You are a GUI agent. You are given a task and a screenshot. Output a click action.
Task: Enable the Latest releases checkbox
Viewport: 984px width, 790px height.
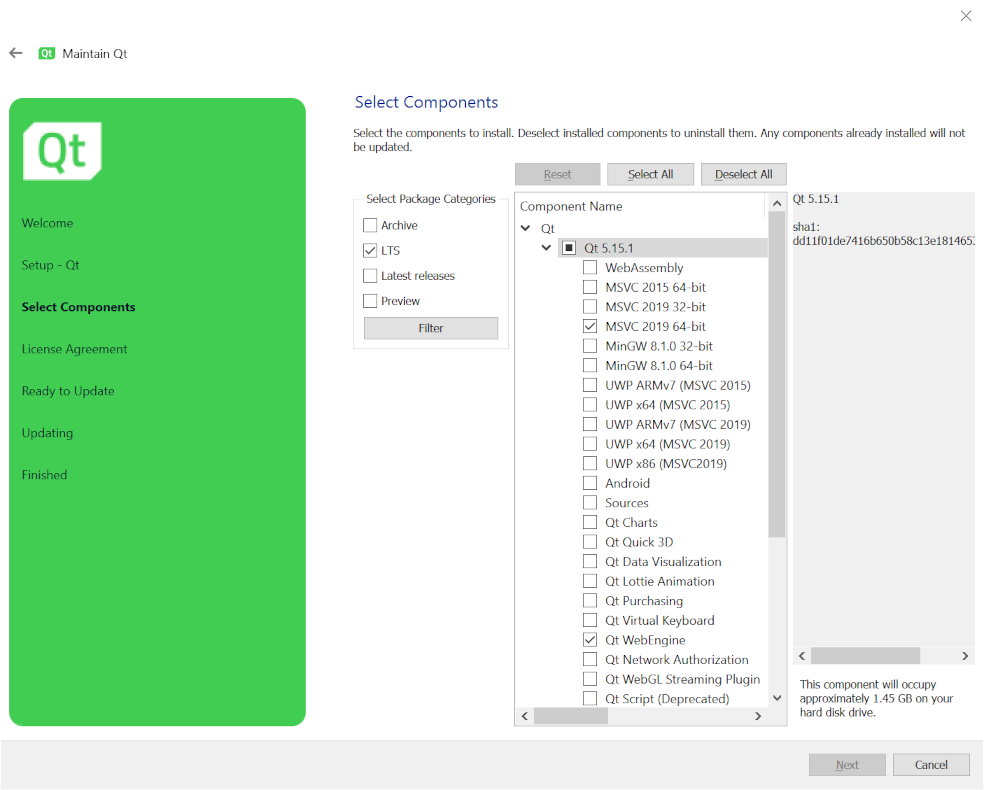(370, 275)
